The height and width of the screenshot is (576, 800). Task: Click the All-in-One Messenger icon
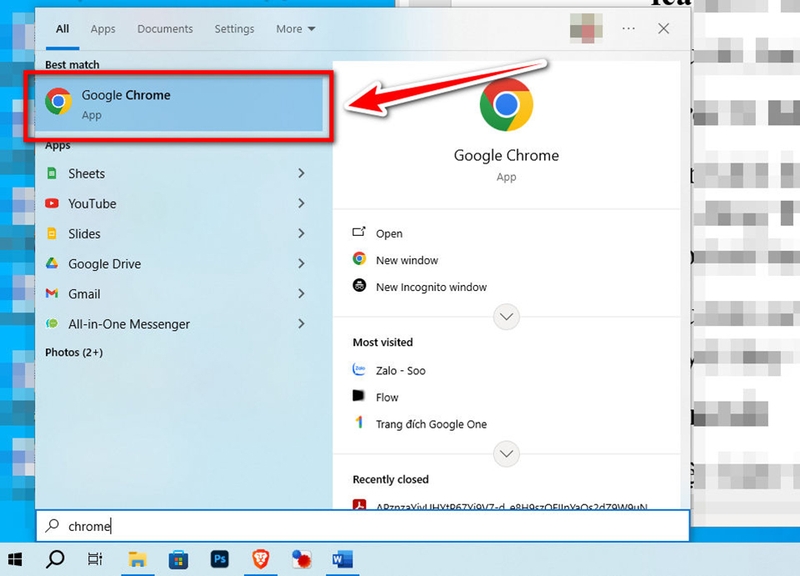(x=52, y=323)
